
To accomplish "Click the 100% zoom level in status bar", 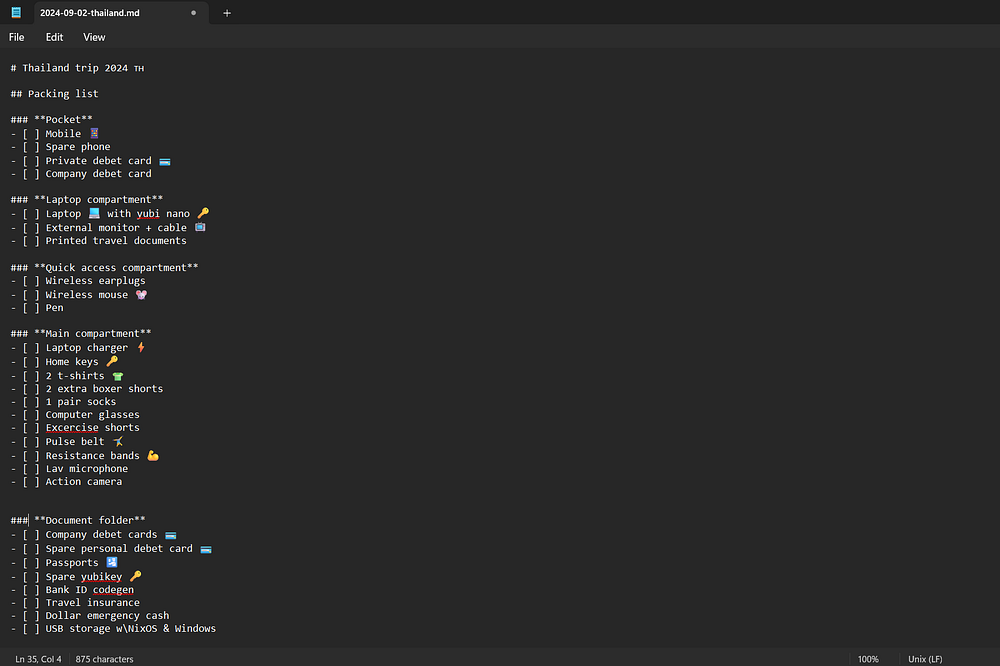I will point(868,659).
